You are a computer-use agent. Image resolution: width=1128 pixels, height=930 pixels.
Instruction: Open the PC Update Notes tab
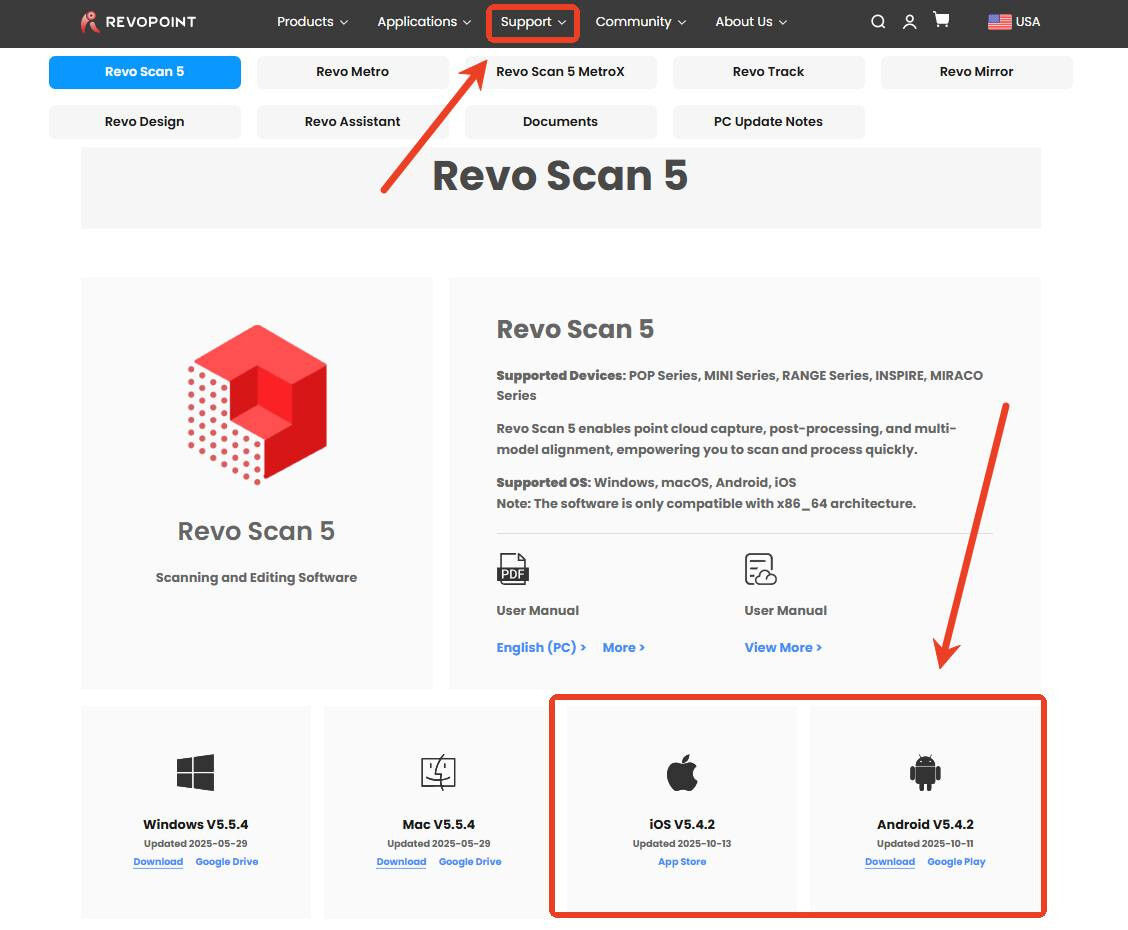click(x=768, y=122)
